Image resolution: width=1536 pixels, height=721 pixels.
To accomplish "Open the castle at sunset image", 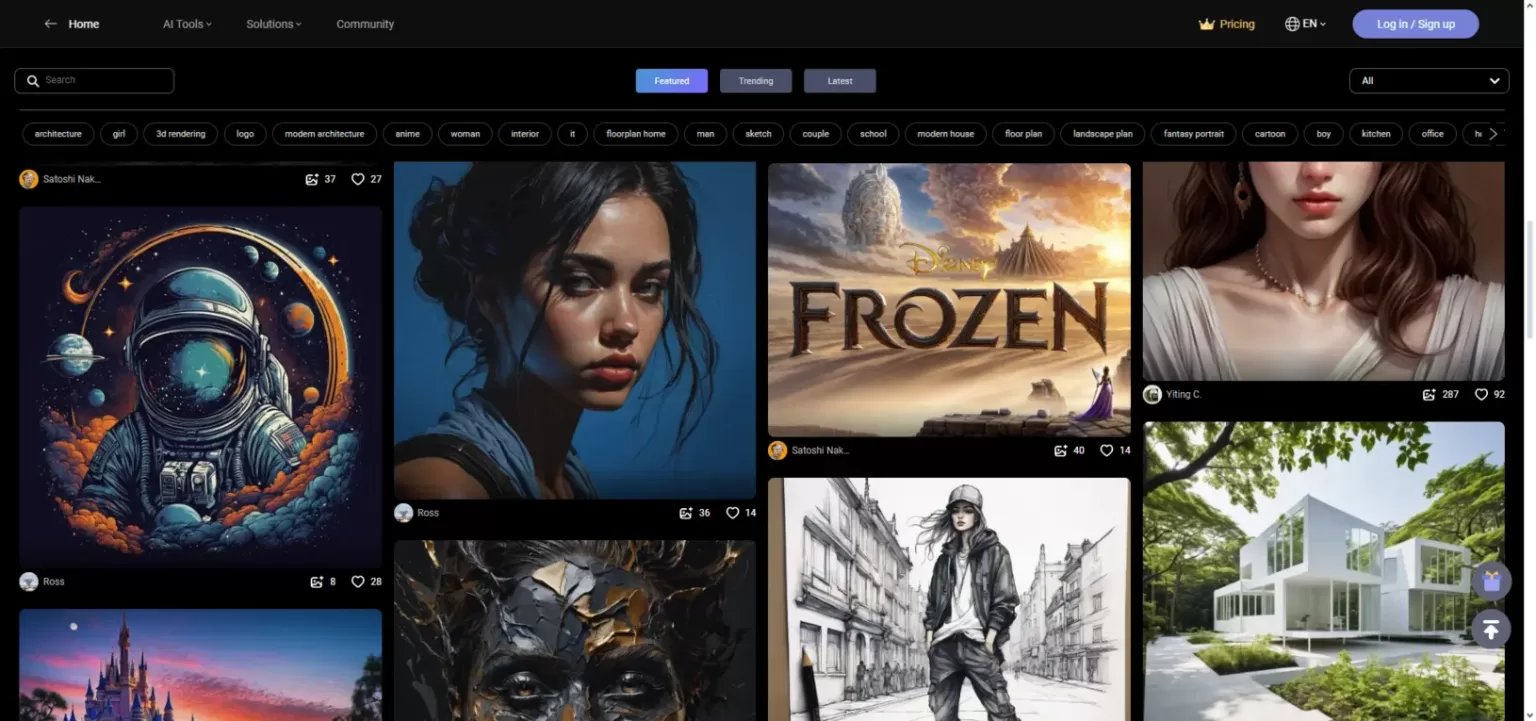I will tap(200, 665).
